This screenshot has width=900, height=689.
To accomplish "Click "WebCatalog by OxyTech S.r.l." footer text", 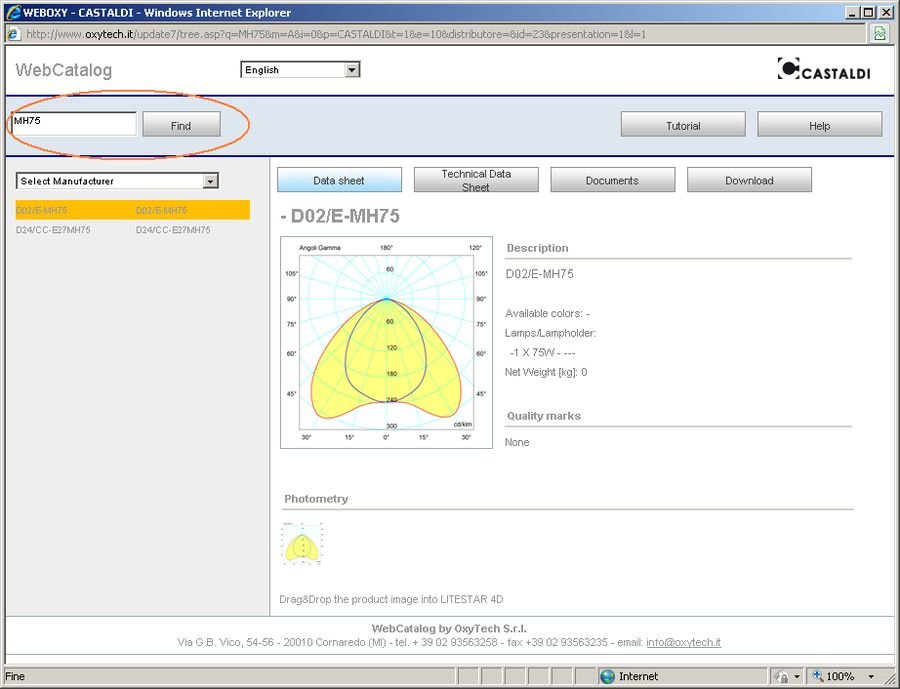I will pyautogui.click(x=449, y=628).
